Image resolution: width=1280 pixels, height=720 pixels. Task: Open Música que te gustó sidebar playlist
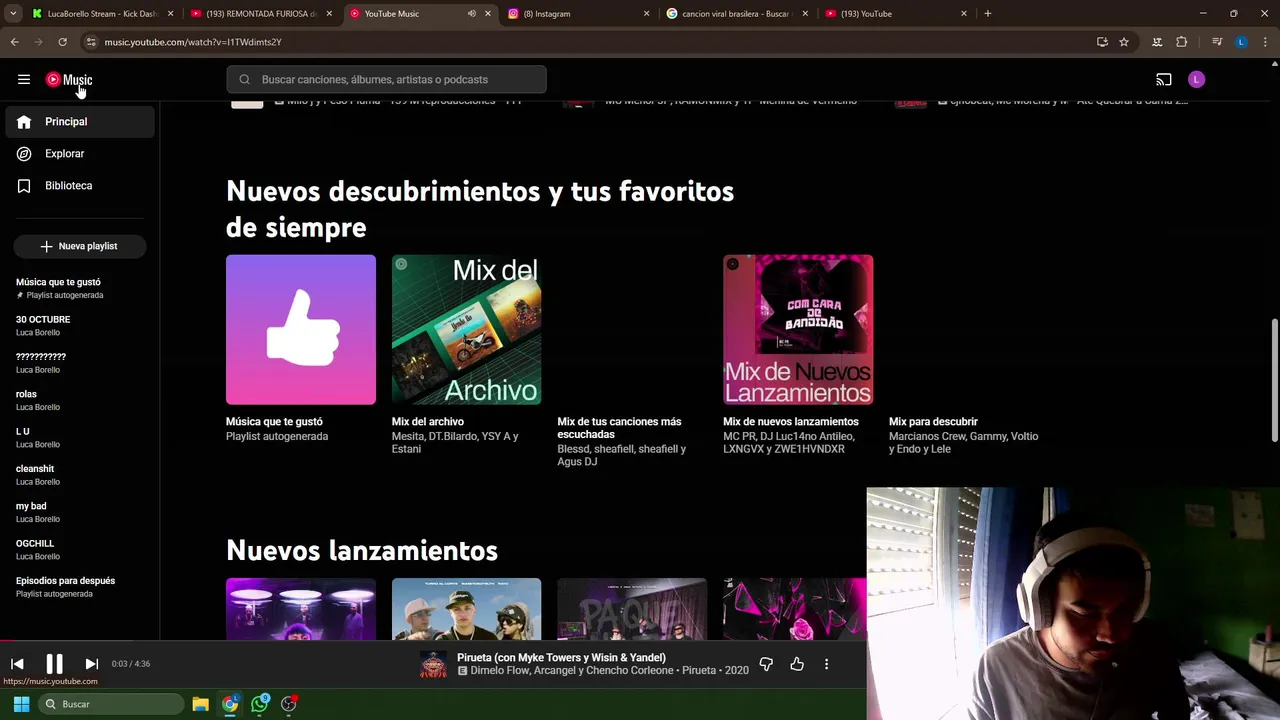tap(80, 288)
